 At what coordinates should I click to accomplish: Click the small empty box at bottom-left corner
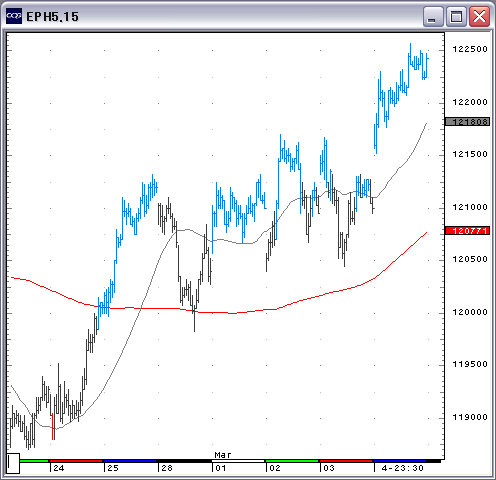(x=13, y=463)
